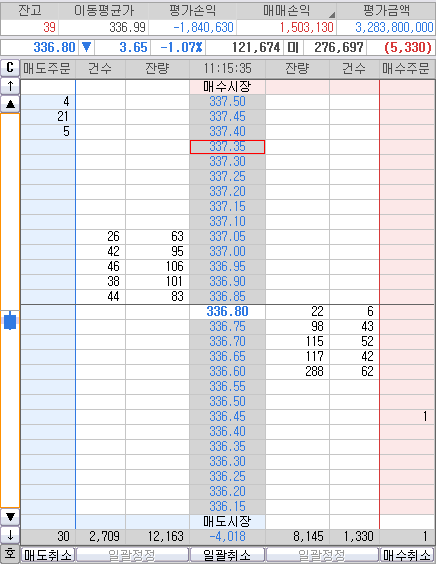Click the 호 button at bottom left

tap(10, 554)
